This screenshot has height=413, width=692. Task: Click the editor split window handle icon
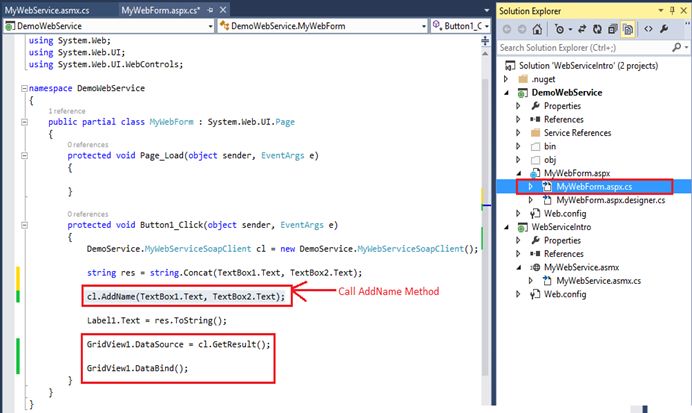click(485, 41)
